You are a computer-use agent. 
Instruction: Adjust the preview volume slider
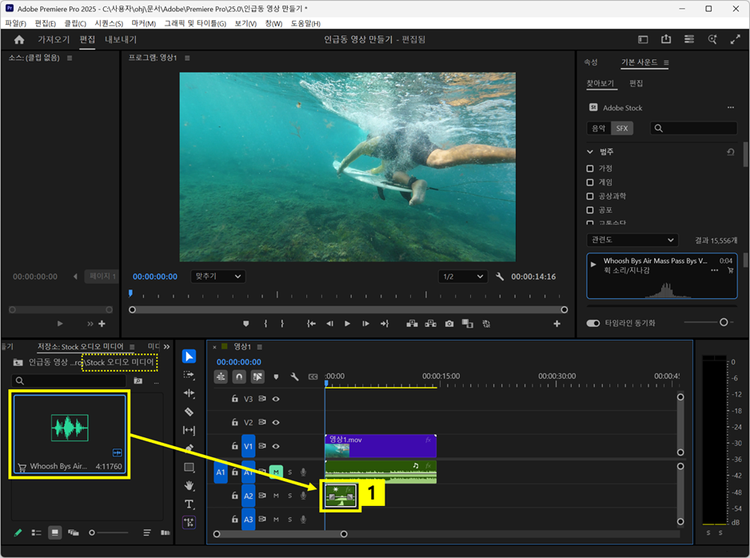(723, 322)
